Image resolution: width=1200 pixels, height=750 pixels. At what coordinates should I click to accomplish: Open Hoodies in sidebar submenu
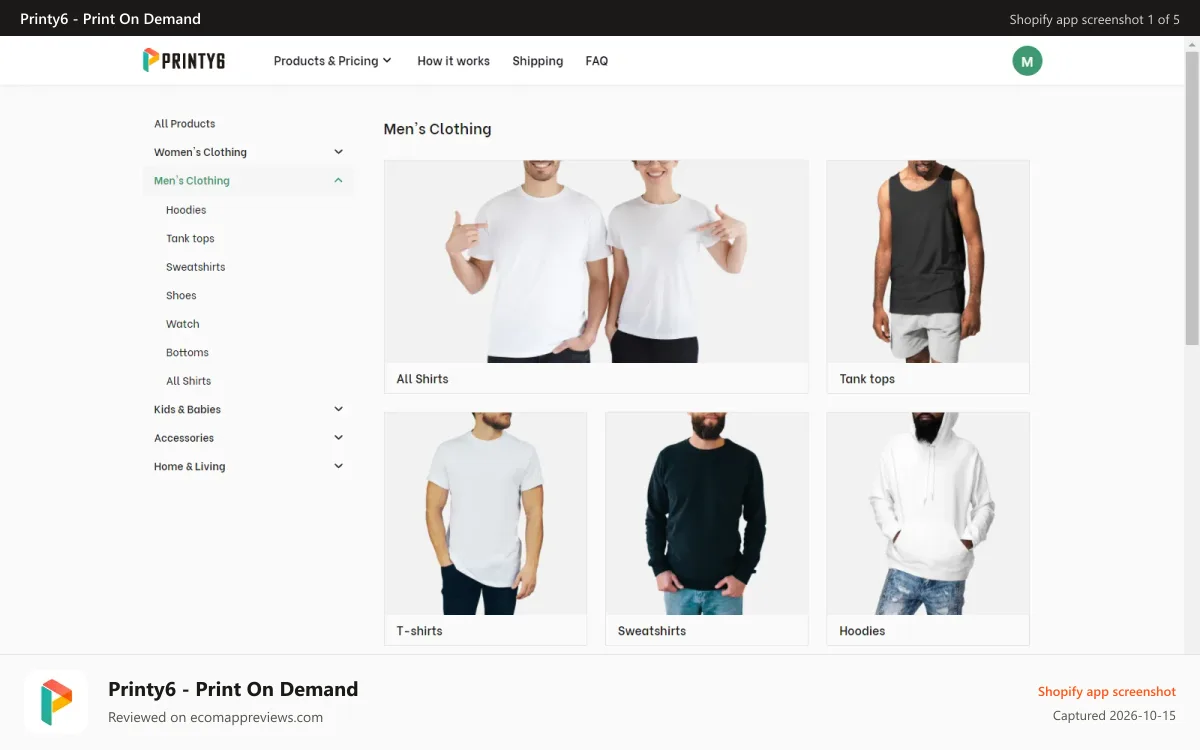coord(186,210)
